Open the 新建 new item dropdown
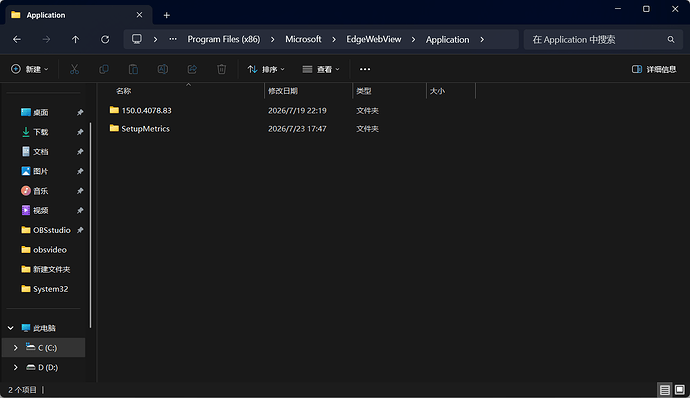 (x=29, y=69)
